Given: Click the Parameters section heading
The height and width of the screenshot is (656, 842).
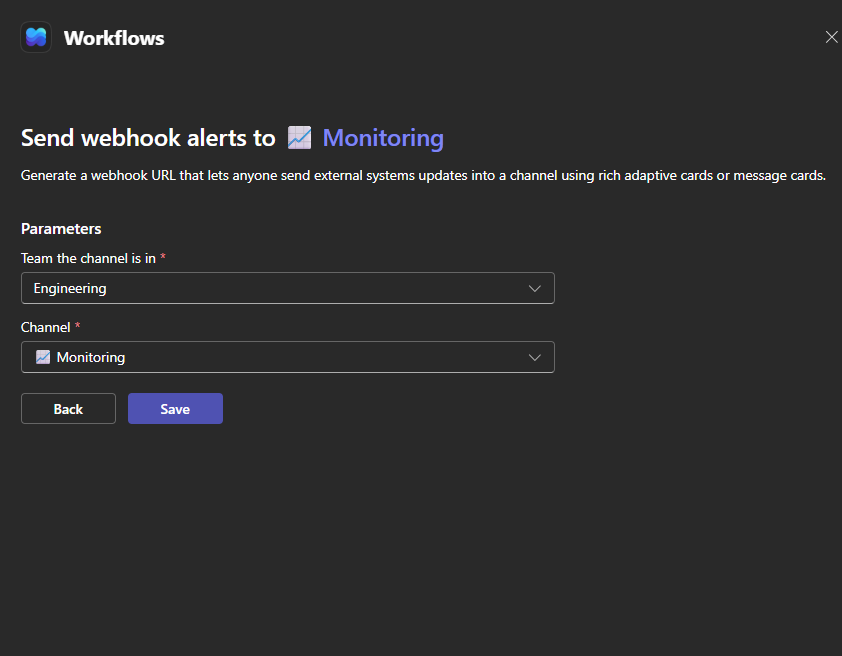Looking at the screenshot, I should tap(61, 229).
